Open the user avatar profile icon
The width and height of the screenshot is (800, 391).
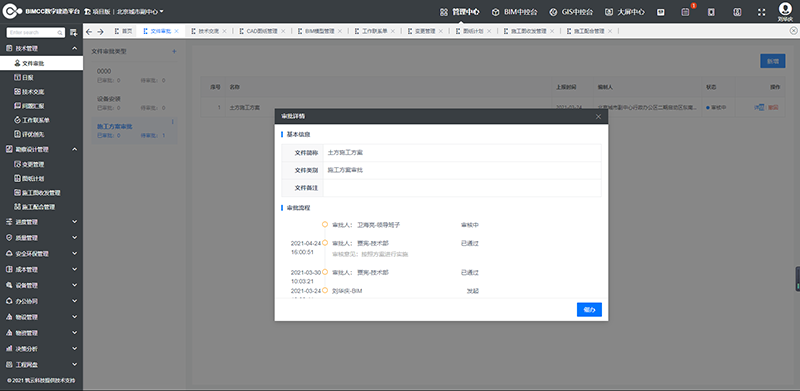coord(784,9)
